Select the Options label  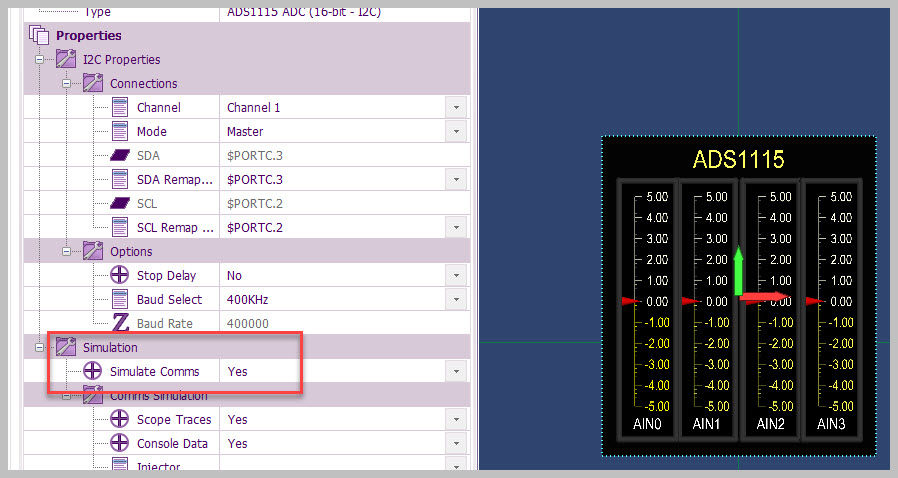point(131,251)
